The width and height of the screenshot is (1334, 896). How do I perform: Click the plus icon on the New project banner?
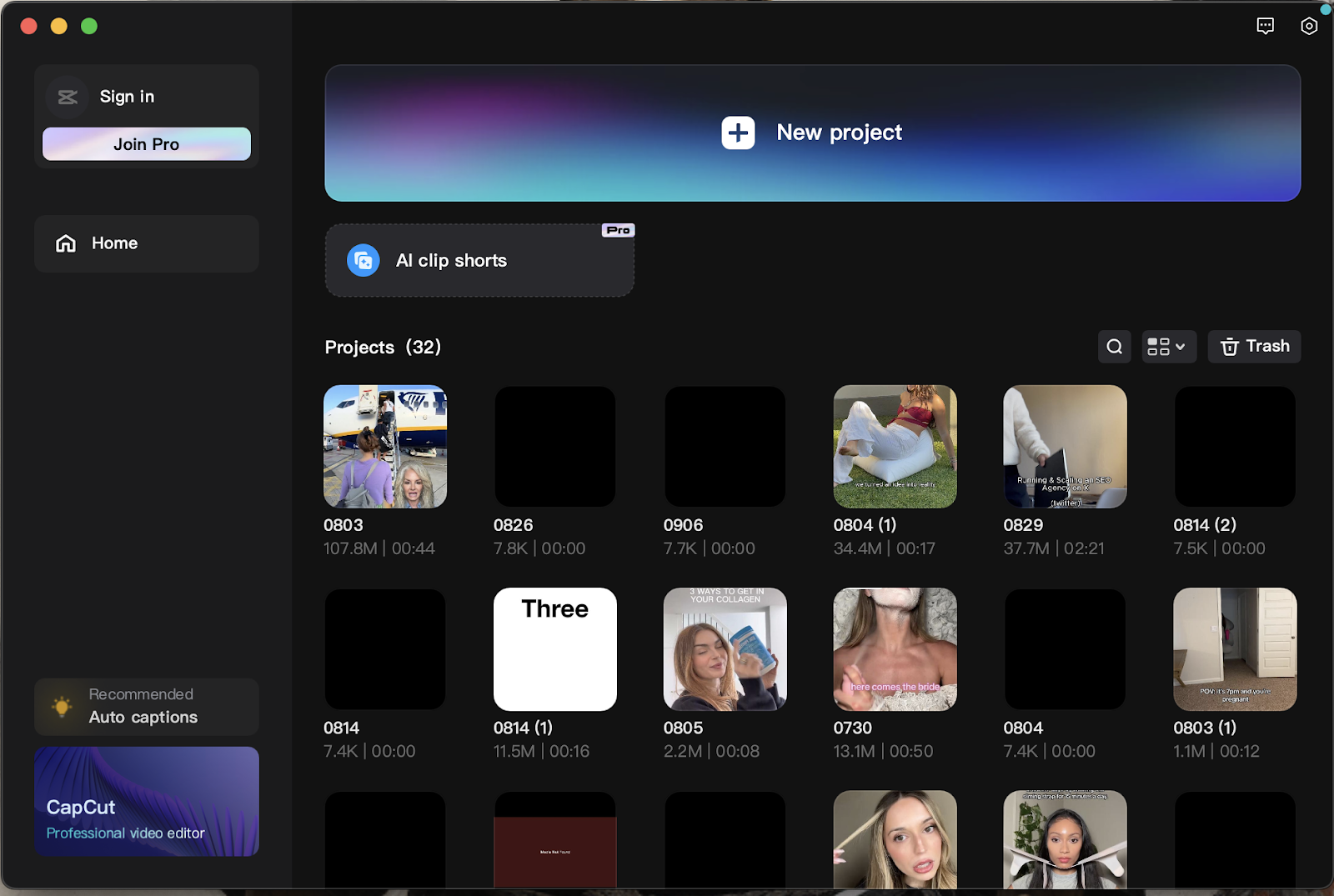pos(738,133)
